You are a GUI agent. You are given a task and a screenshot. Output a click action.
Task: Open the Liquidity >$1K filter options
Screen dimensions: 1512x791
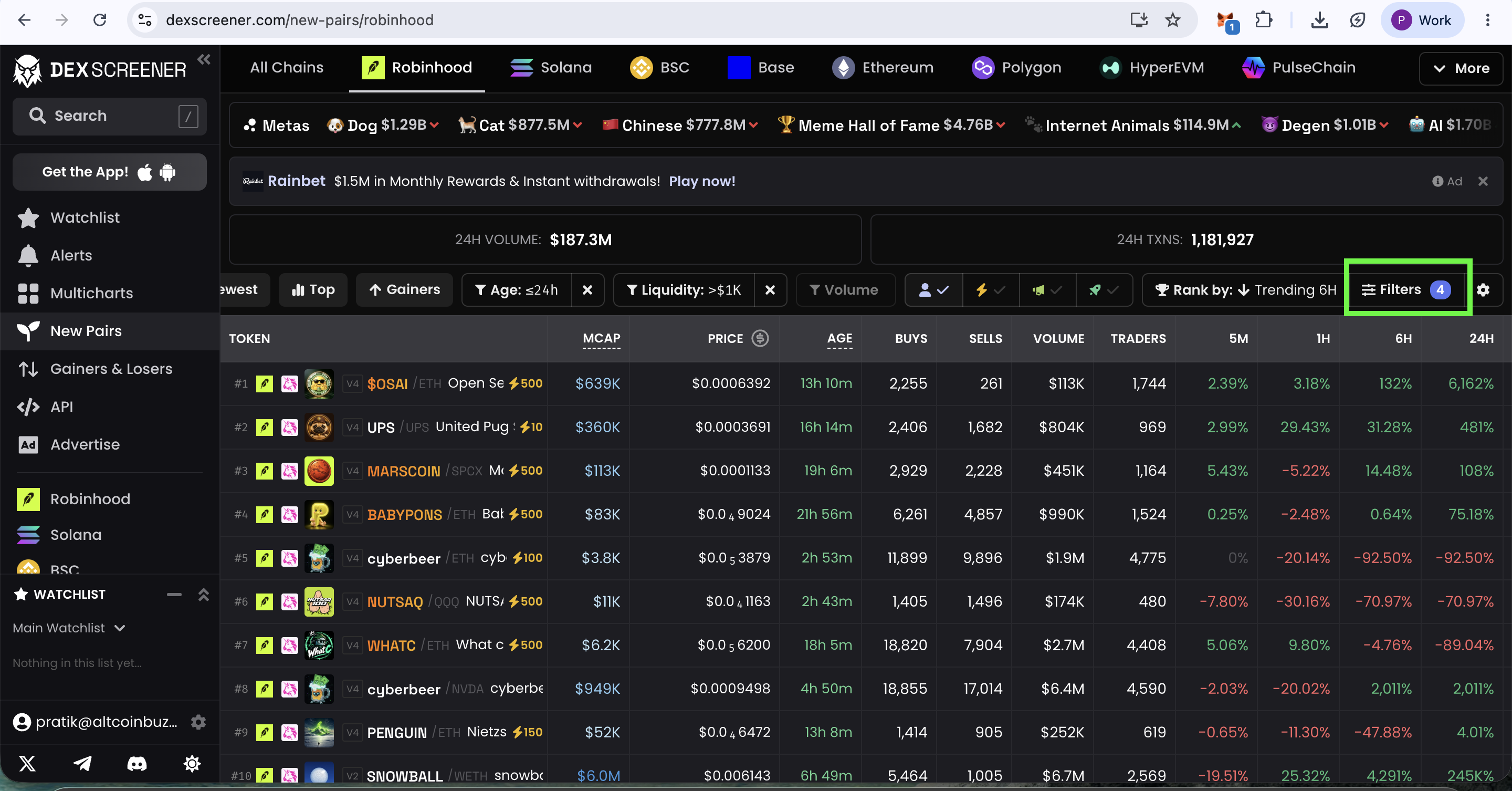685,289
